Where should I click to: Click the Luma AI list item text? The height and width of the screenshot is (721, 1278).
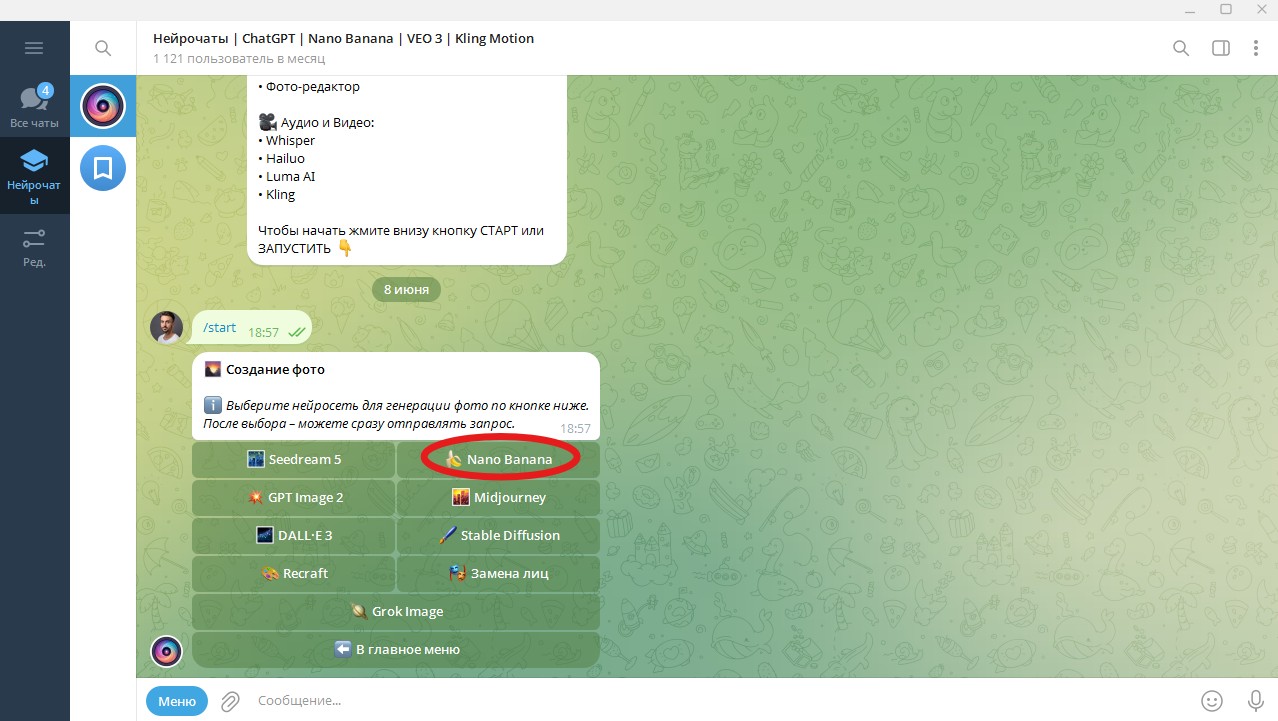click(x=290, y=177)
